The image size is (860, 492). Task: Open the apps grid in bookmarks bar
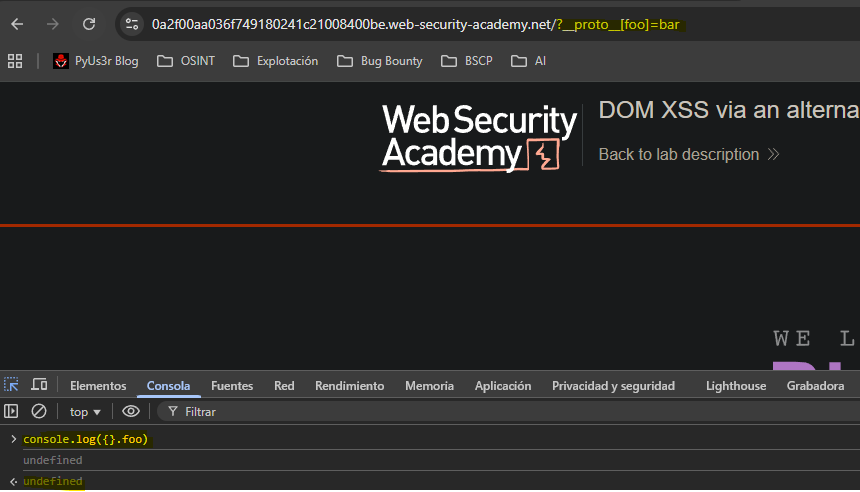(x=15, y=61)
